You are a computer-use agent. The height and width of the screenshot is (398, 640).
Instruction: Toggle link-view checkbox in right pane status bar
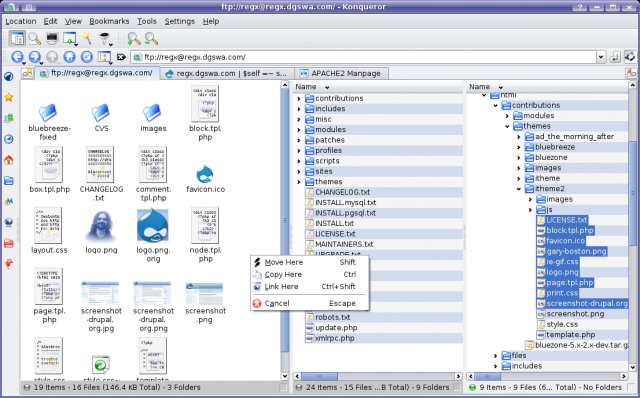point(632,387)
